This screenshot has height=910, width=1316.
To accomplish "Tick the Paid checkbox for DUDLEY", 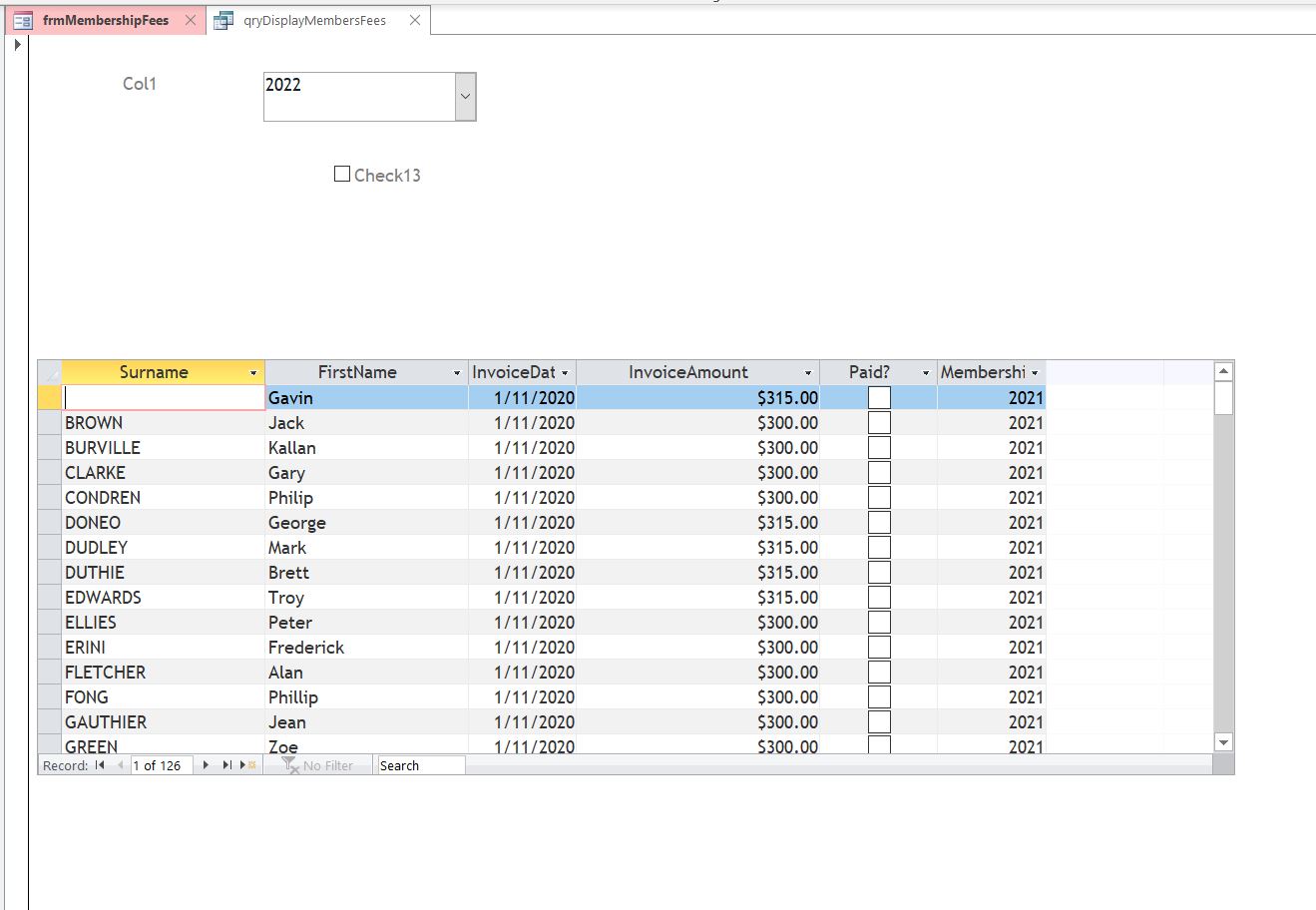I will (x=879, y=548).
